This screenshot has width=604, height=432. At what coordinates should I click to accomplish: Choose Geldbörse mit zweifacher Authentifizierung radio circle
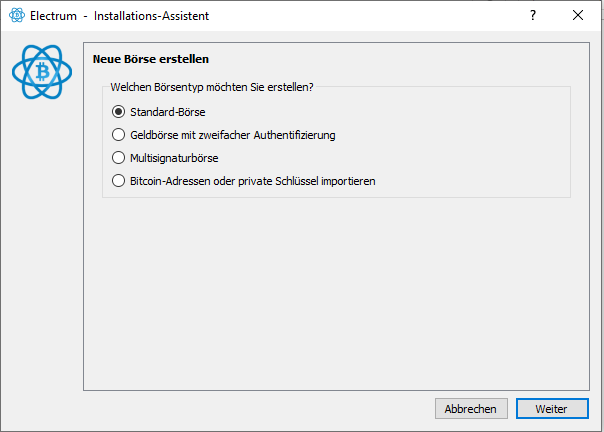coord(118,135)
